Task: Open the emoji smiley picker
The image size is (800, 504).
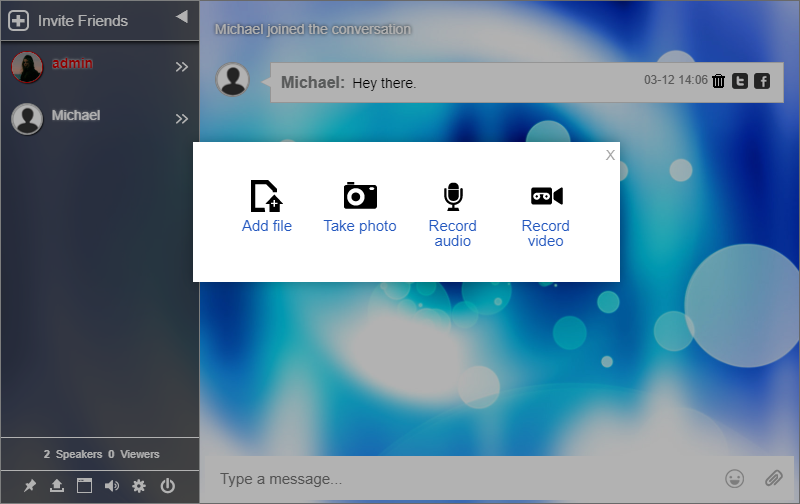Action: click(x=735, y=479)
